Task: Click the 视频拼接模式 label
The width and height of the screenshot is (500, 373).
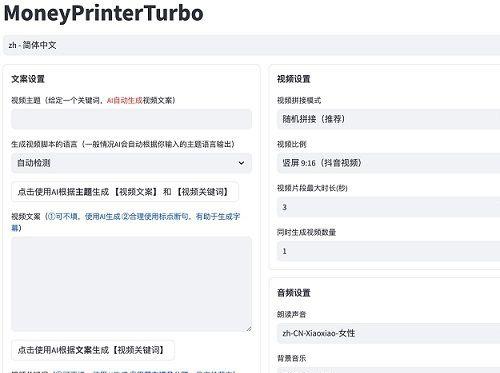Action: tap(299, 100)
